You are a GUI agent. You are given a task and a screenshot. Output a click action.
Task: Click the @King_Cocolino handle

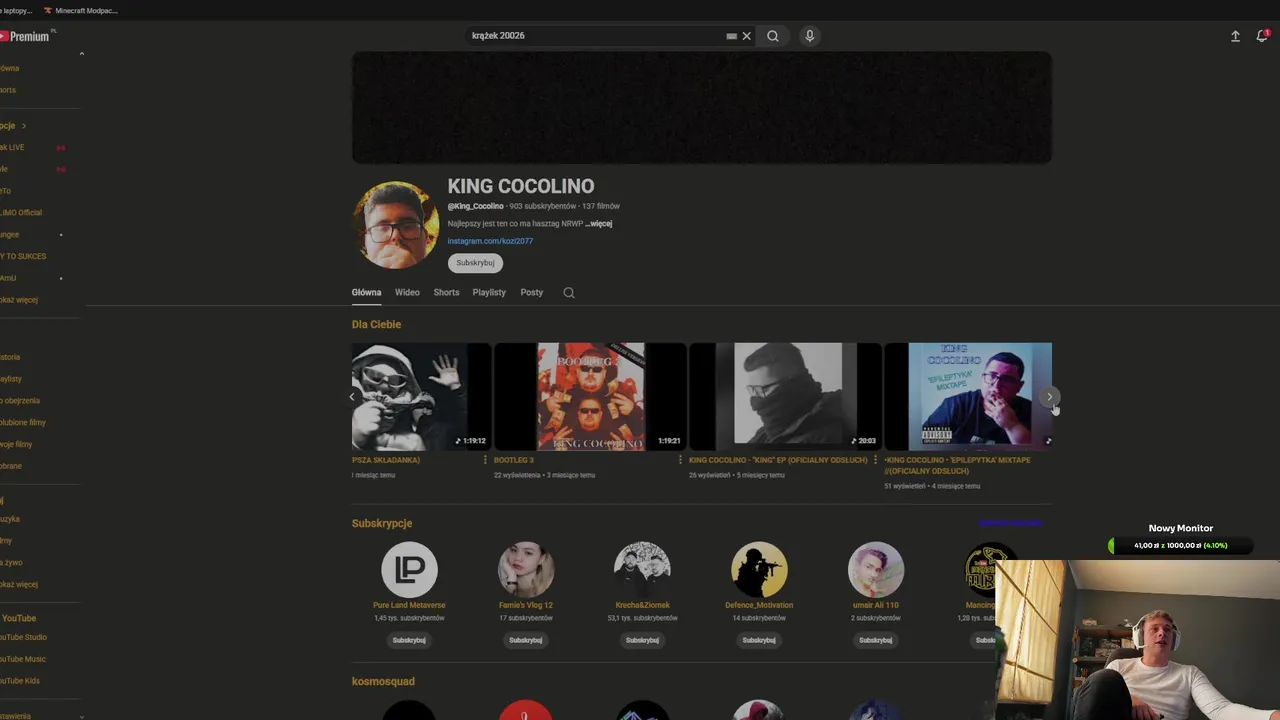(x=476, y=206)
